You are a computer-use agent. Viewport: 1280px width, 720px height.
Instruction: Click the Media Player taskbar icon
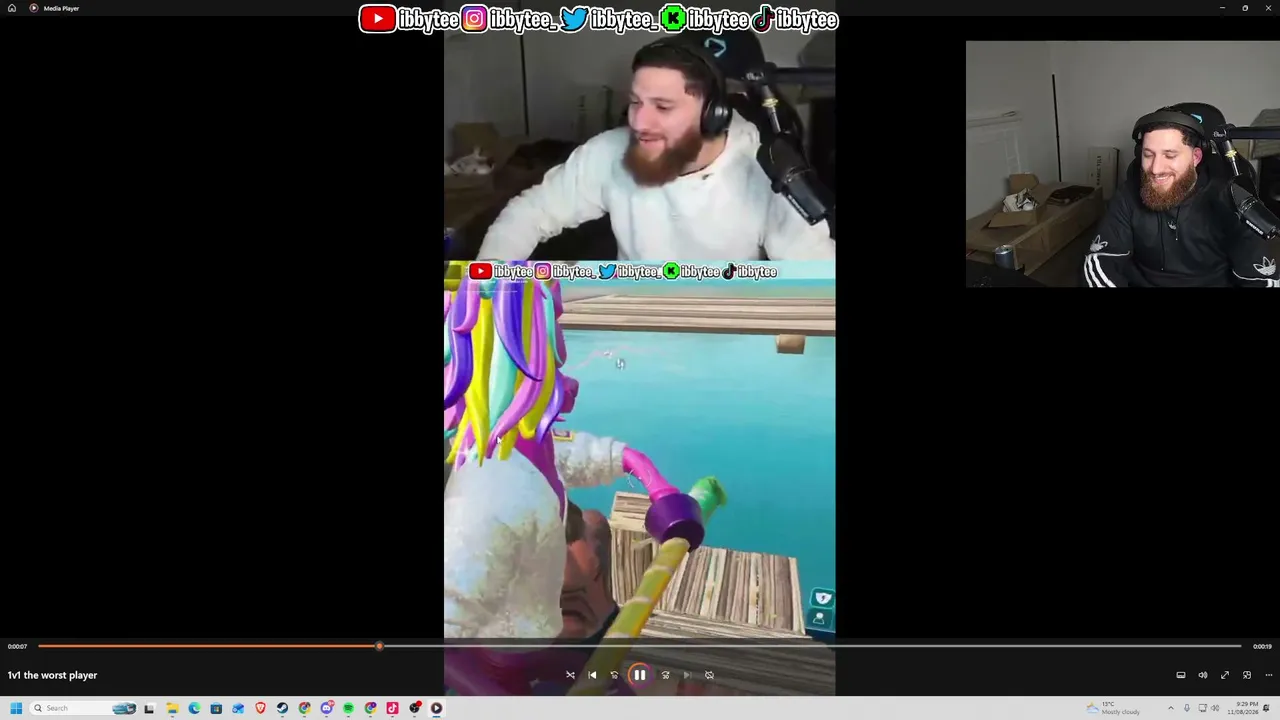(x=436, y=708)
